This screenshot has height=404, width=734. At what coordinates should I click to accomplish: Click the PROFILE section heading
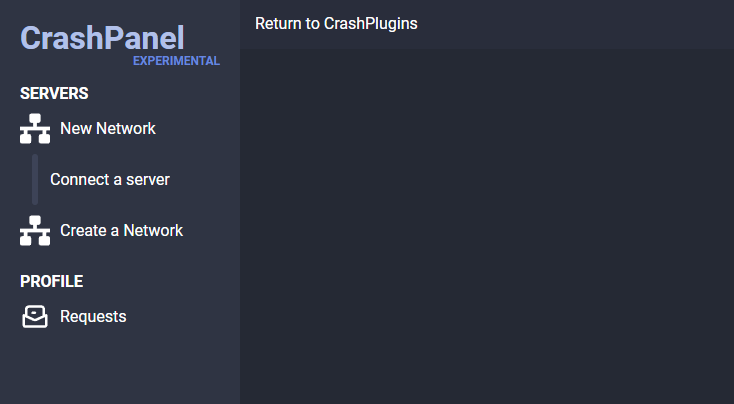51,281
